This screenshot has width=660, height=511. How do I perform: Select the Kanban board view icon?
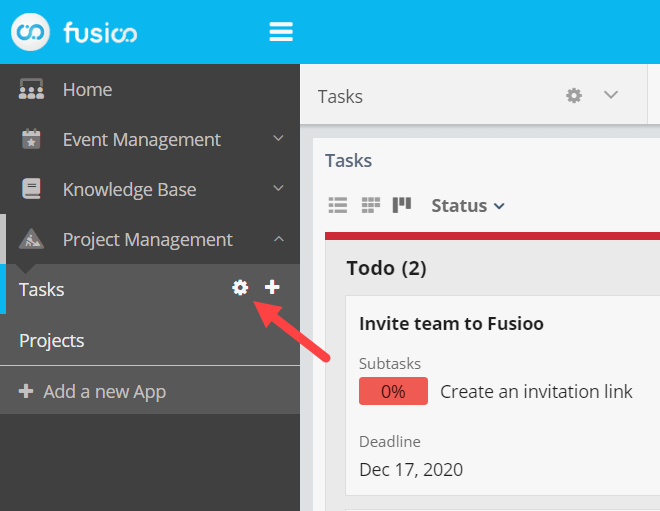(x=402, y=206)
